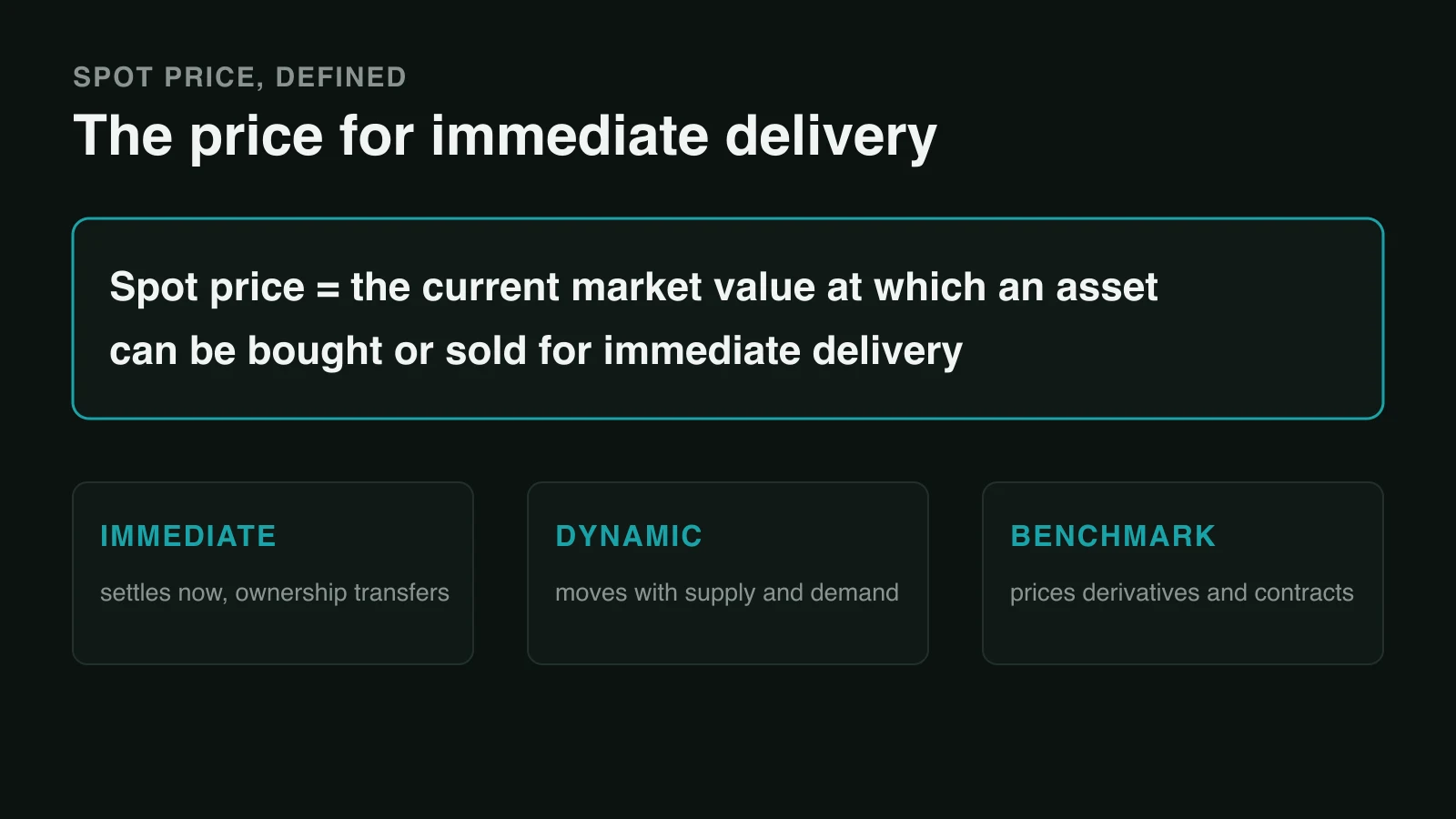Select the 'Spot price' term in the definition
The width and height of the screenshot is (1456, 819).
tap(207, 288)
